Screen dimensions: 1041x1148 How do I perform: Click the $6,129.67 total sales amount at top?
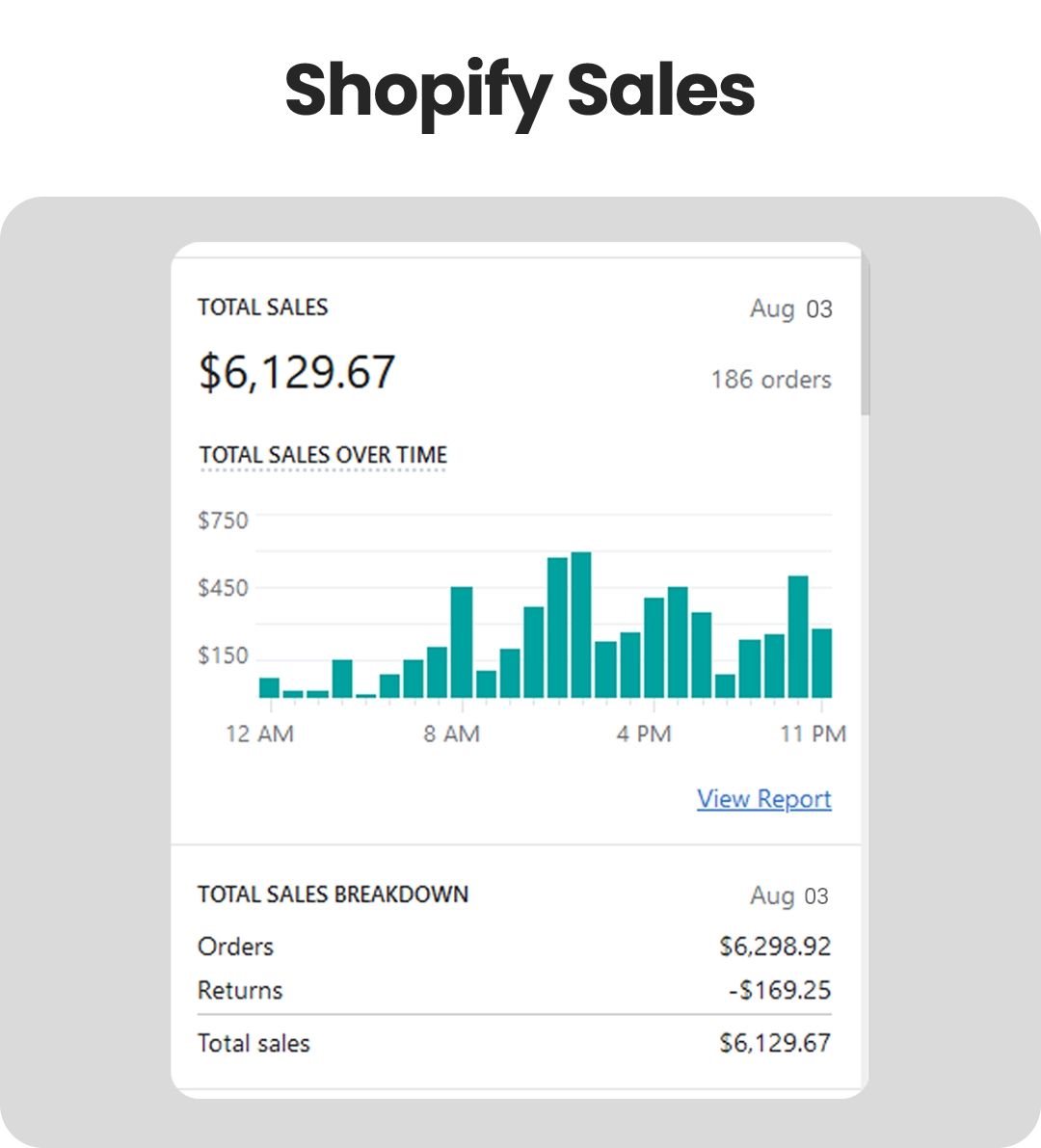point(297,372)
